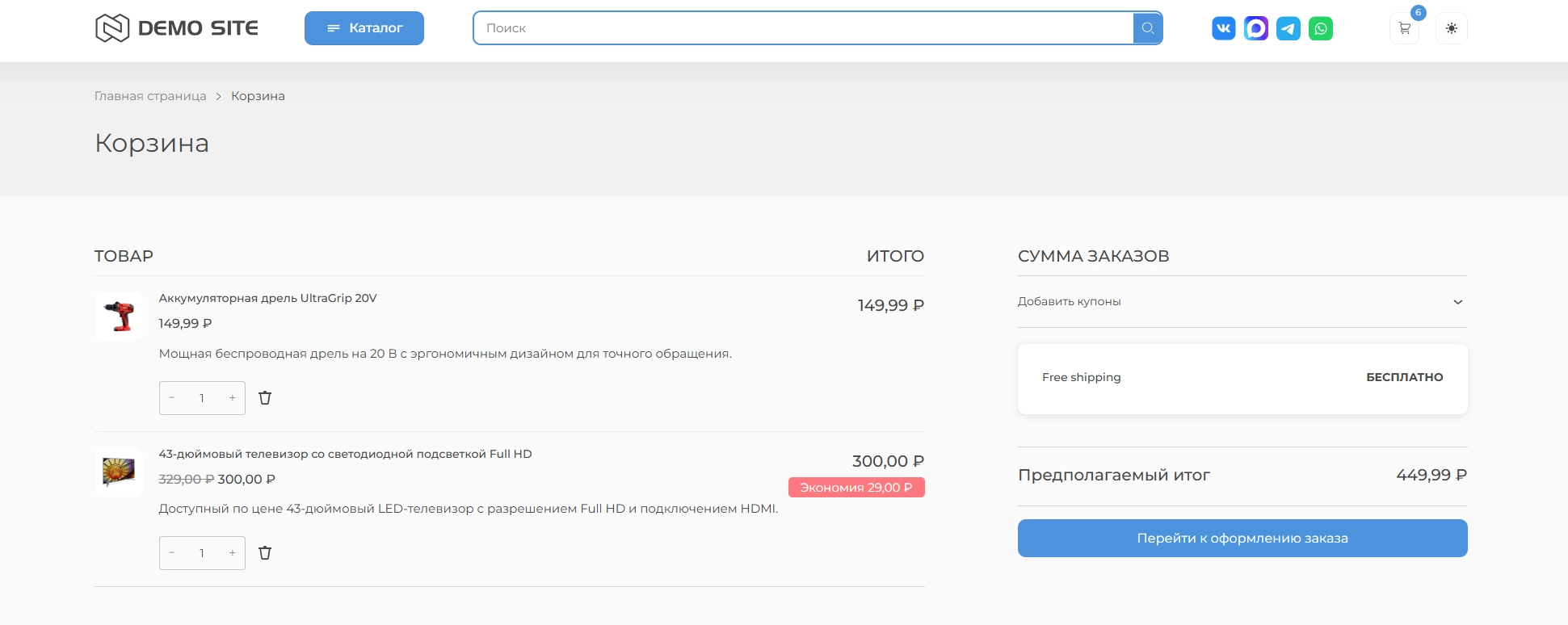This screenshot has width=1568, height=625.
Task: Increase quantity of the UltraGrip drill
Action: tap(233, 398)
